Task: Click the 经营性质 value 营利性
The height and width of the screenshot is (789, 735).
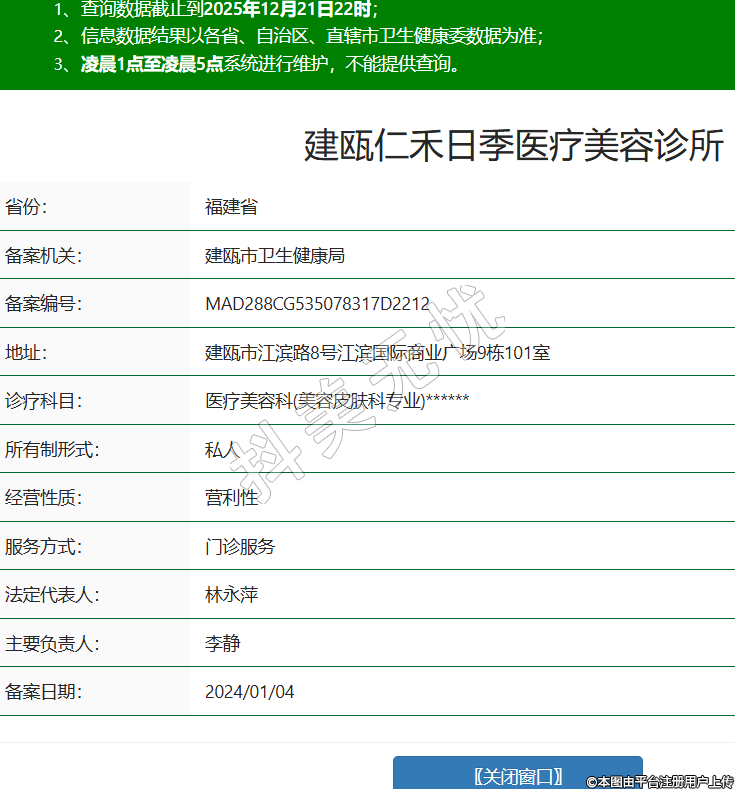Action: tap(231, 498)
